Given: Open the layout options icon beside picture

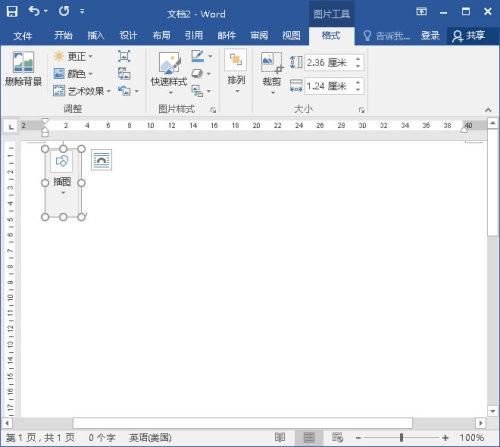Looking at the screenshot, I should click(101, 160).
